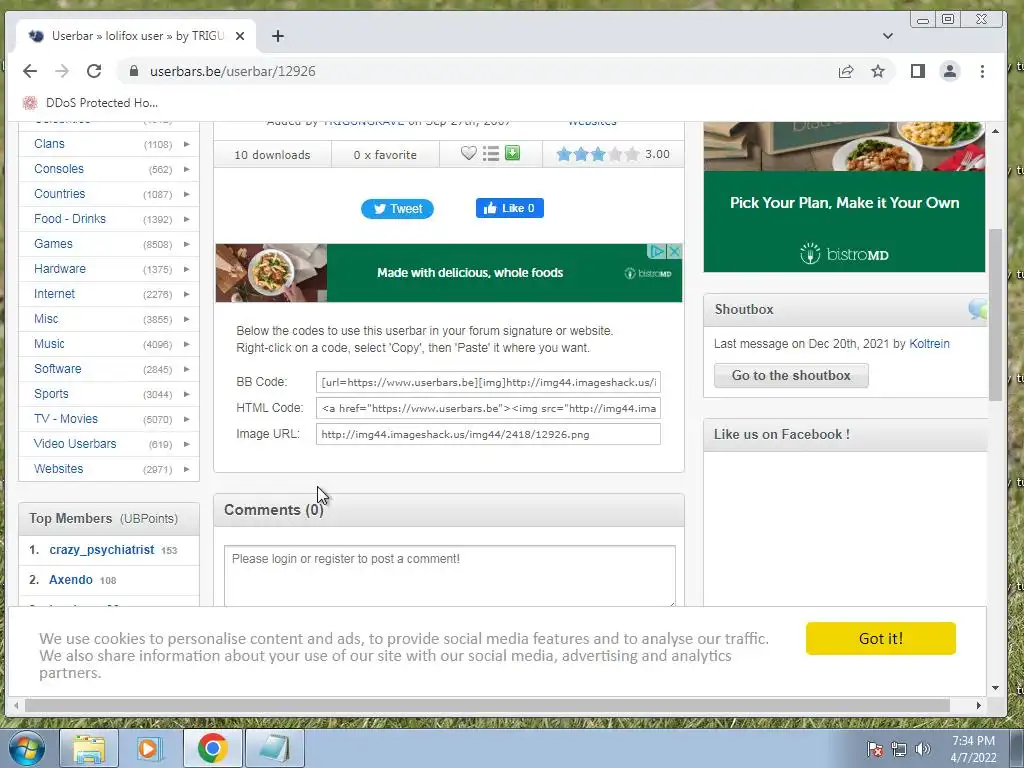Rate userbar with the fifth star
1024x768 pixels.
[632, 154]
